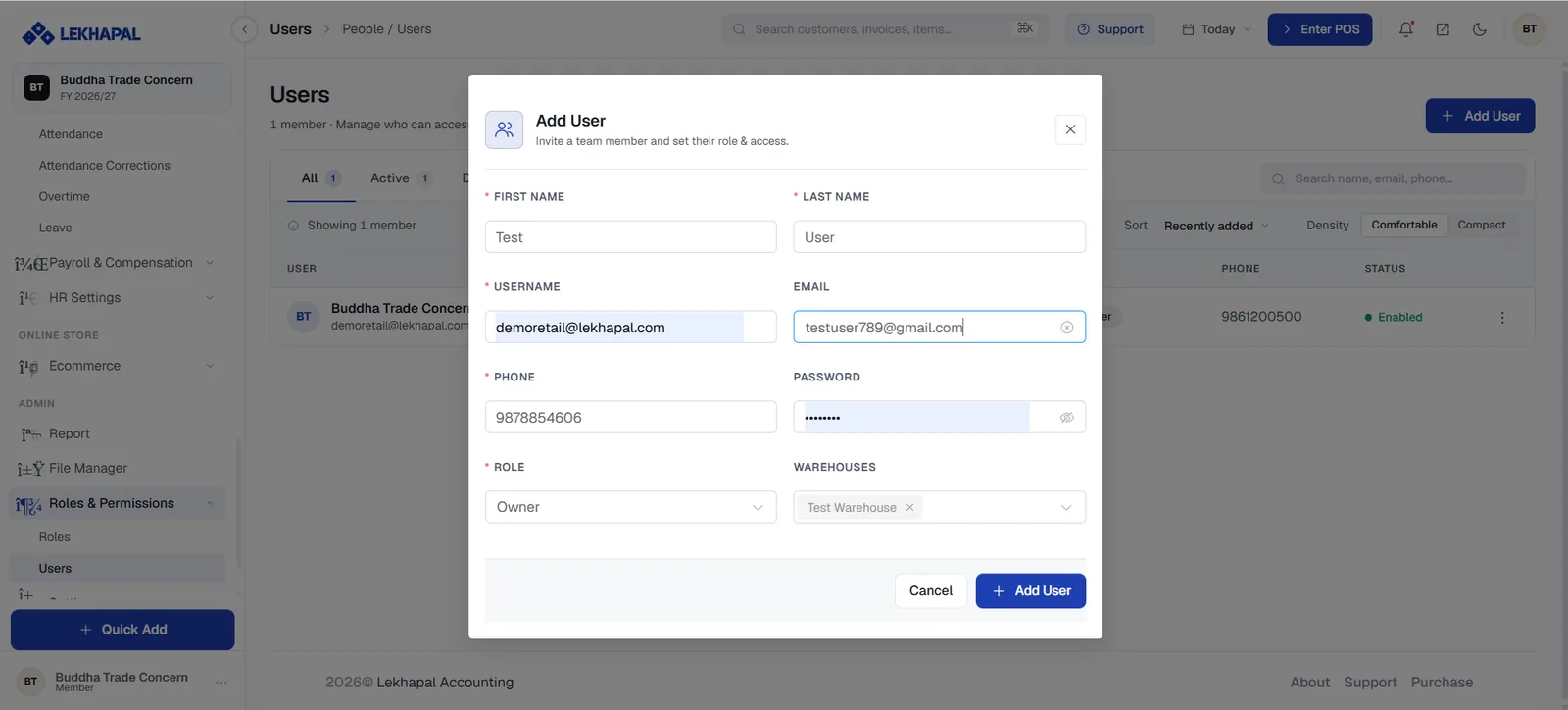Toggle dark mode moon icon
The image size is (1568, 710).
point(1480,29)
